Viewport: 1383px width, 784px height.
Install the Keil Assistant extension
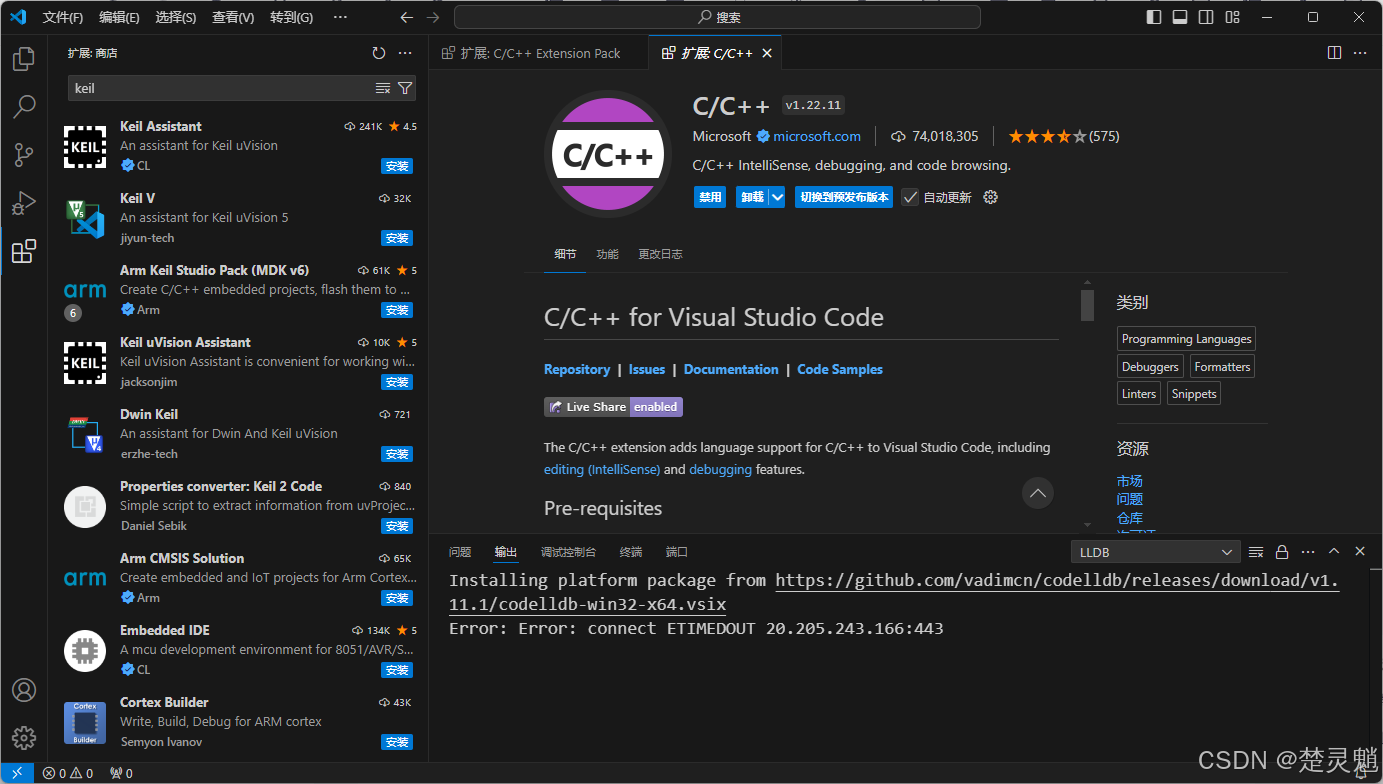click(397, 166)
